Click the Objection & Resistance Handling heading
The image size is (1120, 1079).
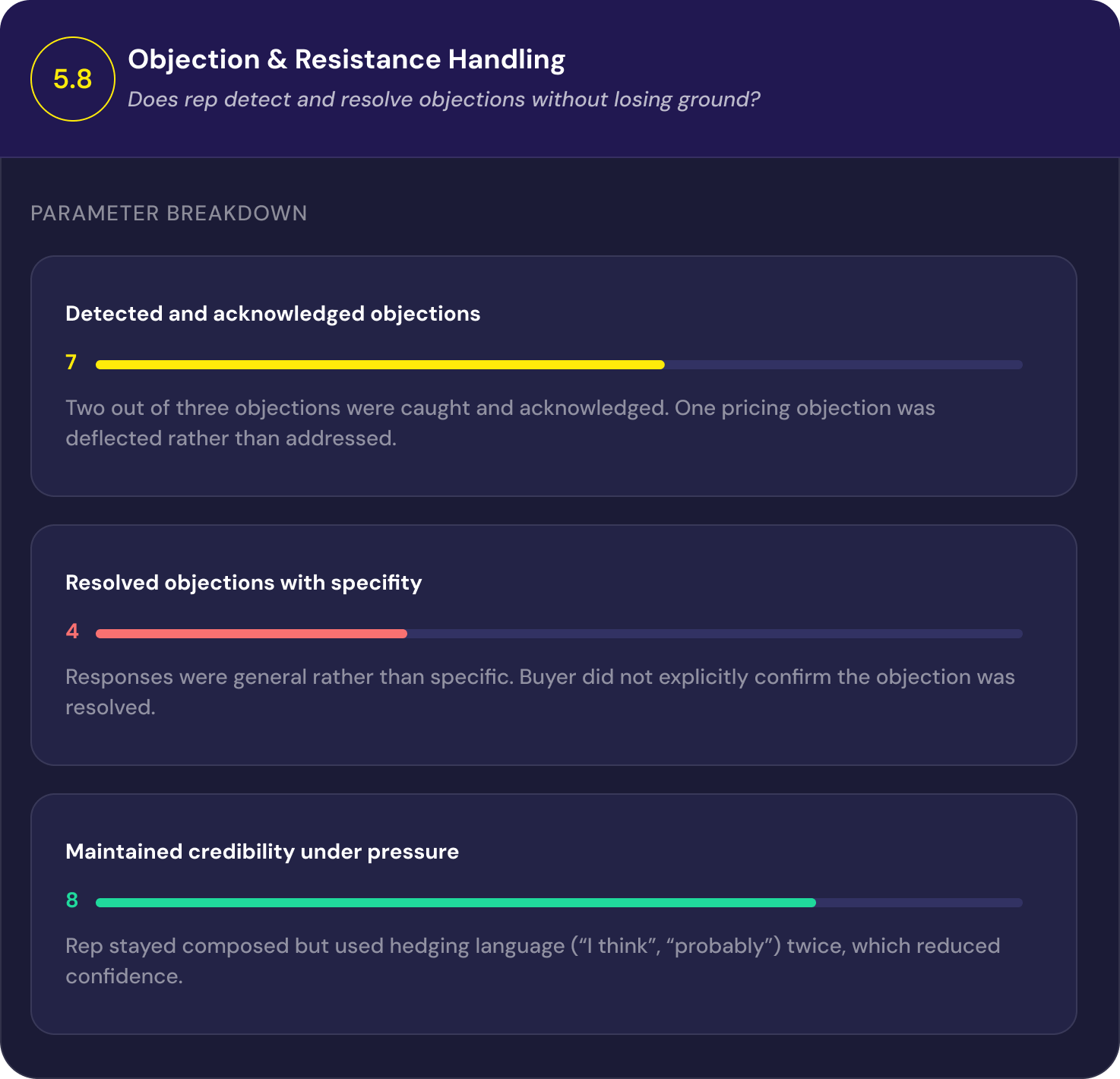(x=347, y=59)
